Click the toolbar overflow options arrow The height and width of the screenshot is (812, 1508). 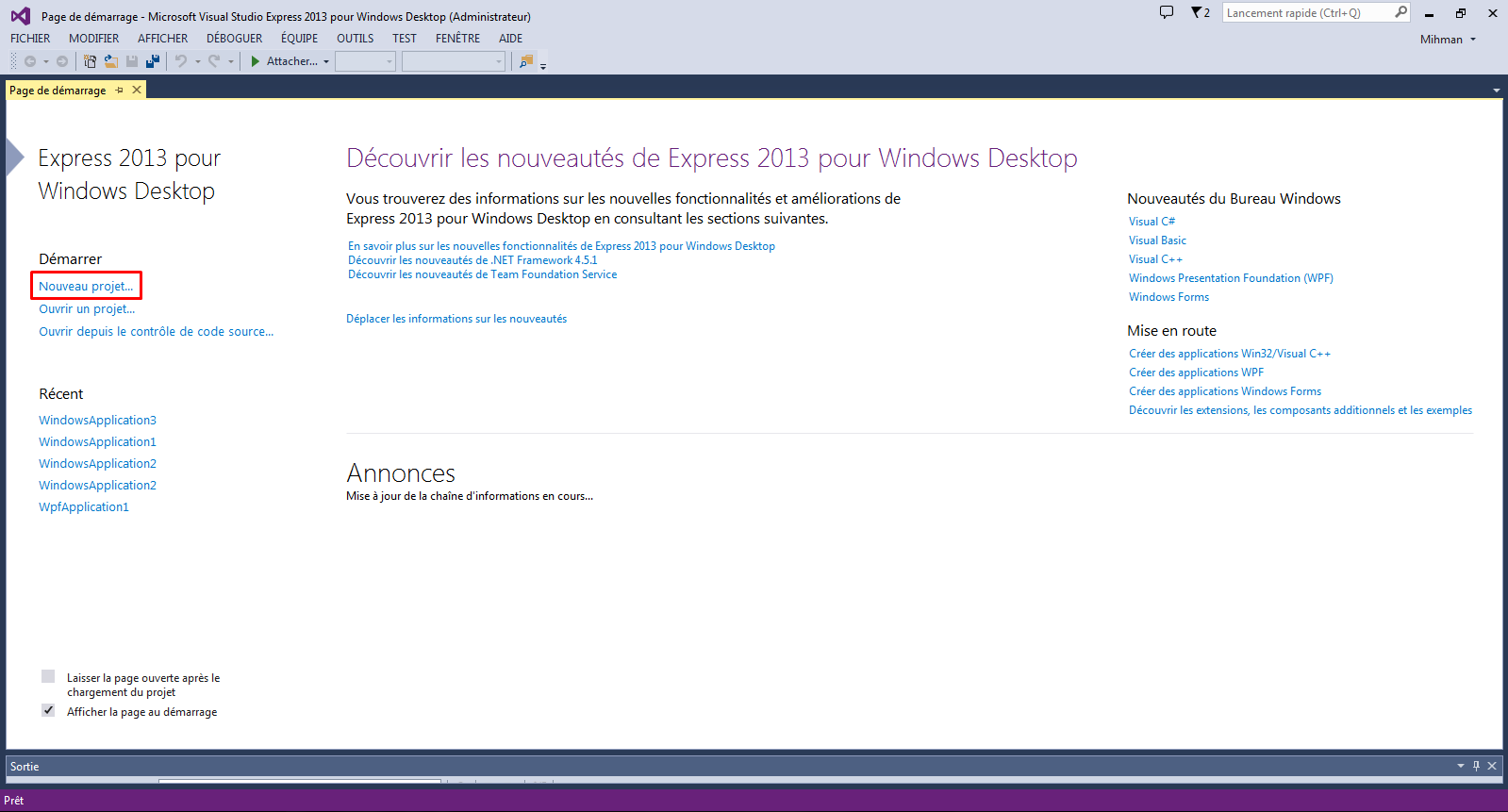(543, 65)
